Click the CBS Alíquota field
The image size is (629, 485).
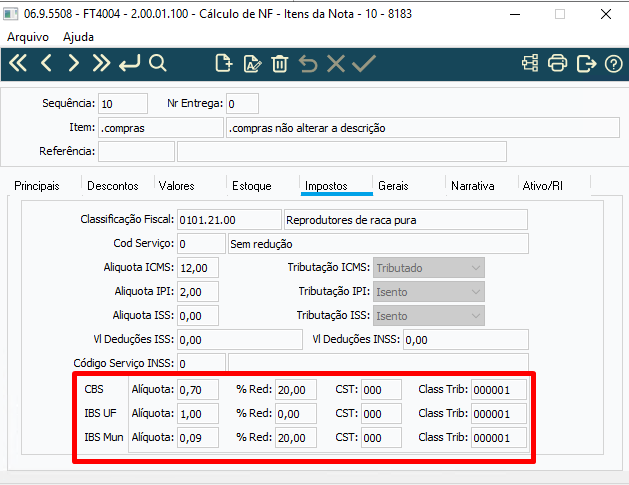(198, 390)
